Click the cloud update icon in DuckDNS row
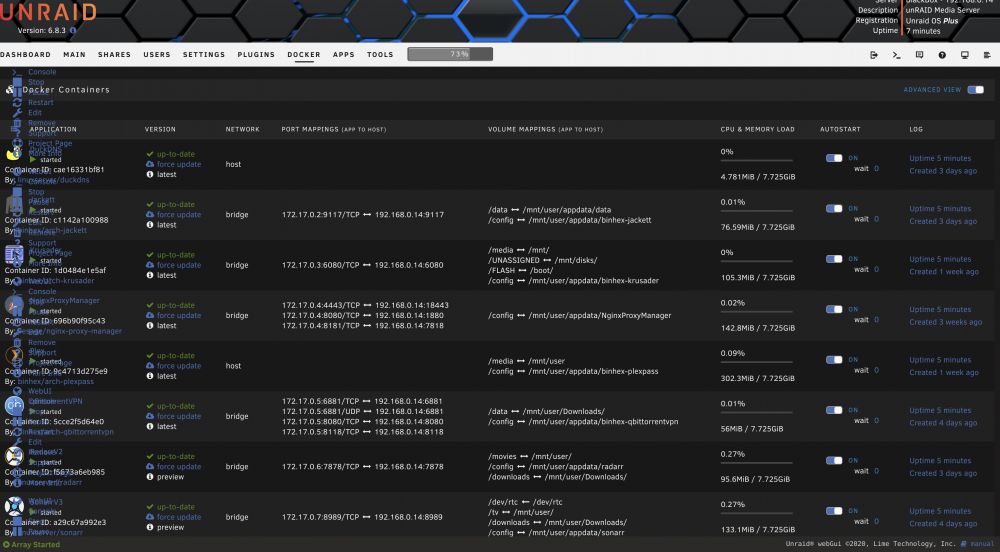Viewport: 1000px width, 552px height. coord(150,164)
